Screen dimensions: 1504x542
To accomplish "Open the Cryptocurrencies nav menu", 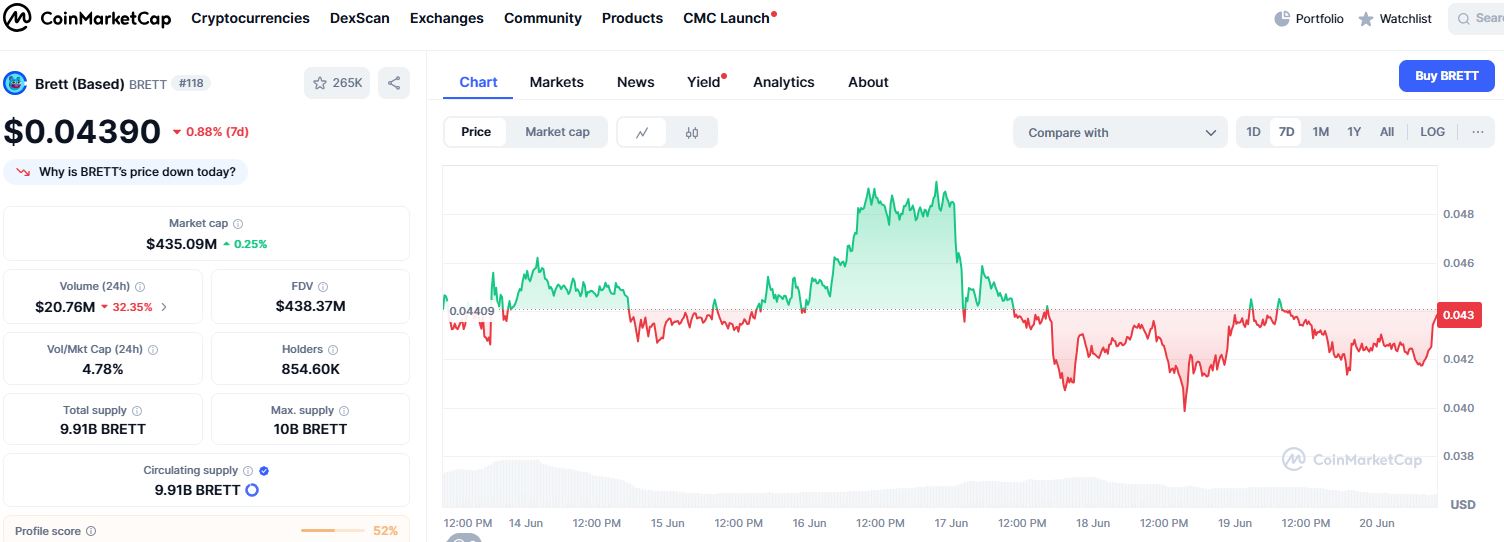I will pos(250,18).
